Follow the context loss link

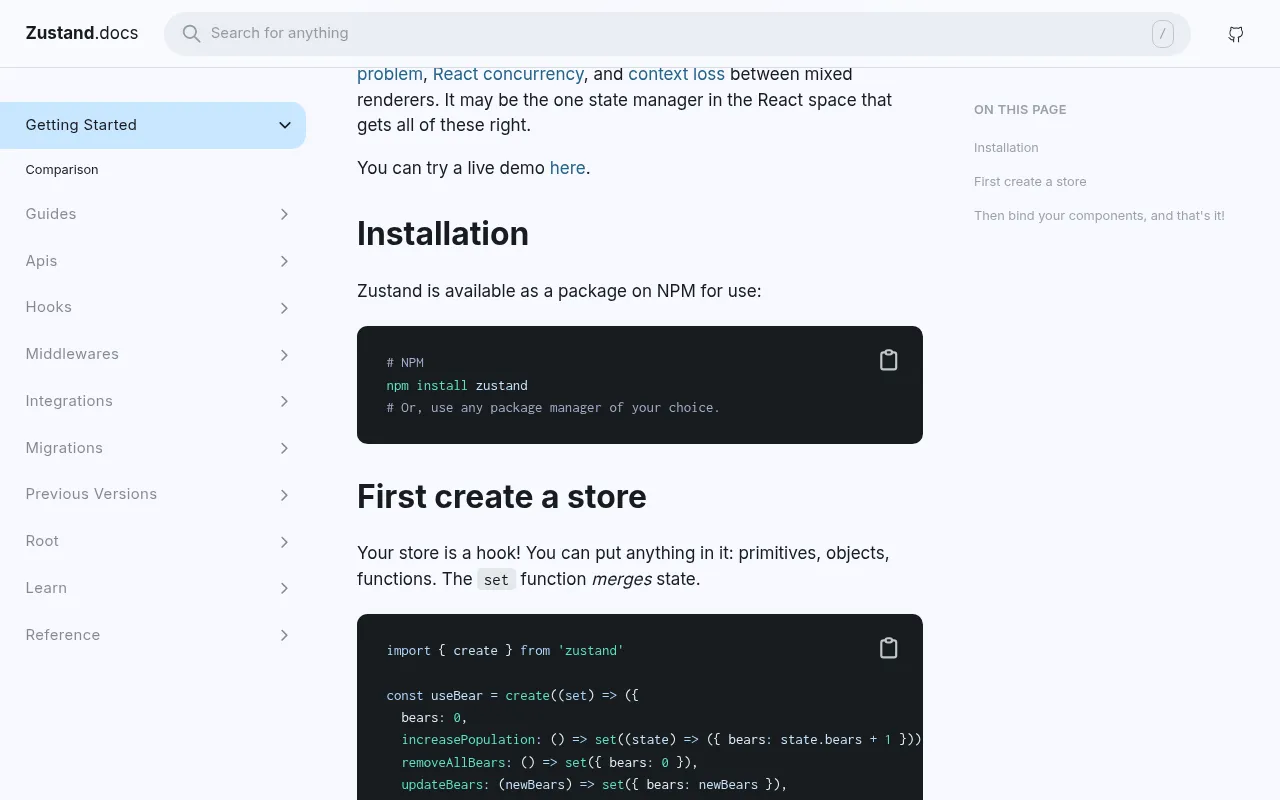pos(676,74)
